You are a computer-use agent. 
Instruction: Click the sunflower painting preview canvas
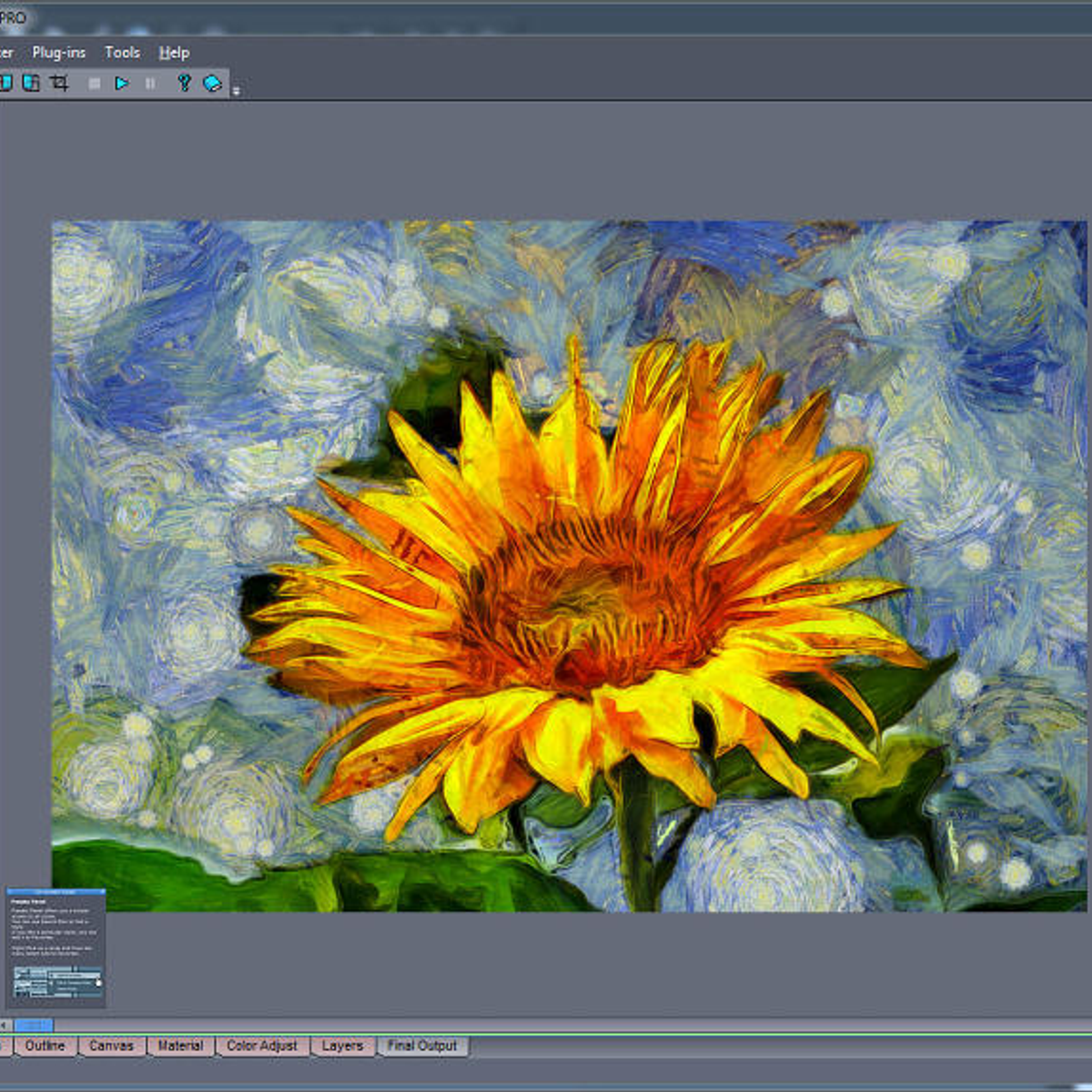(x=570, y=565)
